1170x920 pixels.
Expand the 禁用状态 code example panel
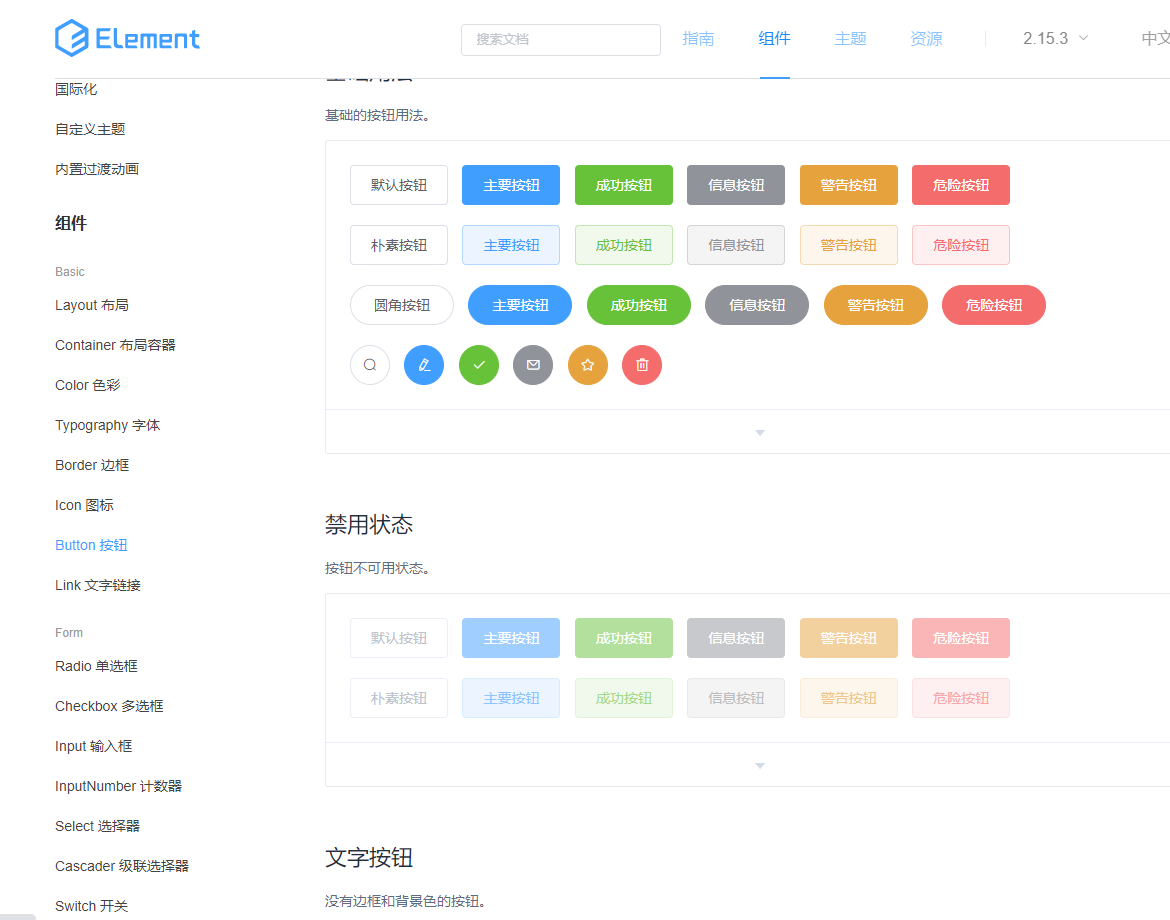pyautogui.click(x=759, y=765)
